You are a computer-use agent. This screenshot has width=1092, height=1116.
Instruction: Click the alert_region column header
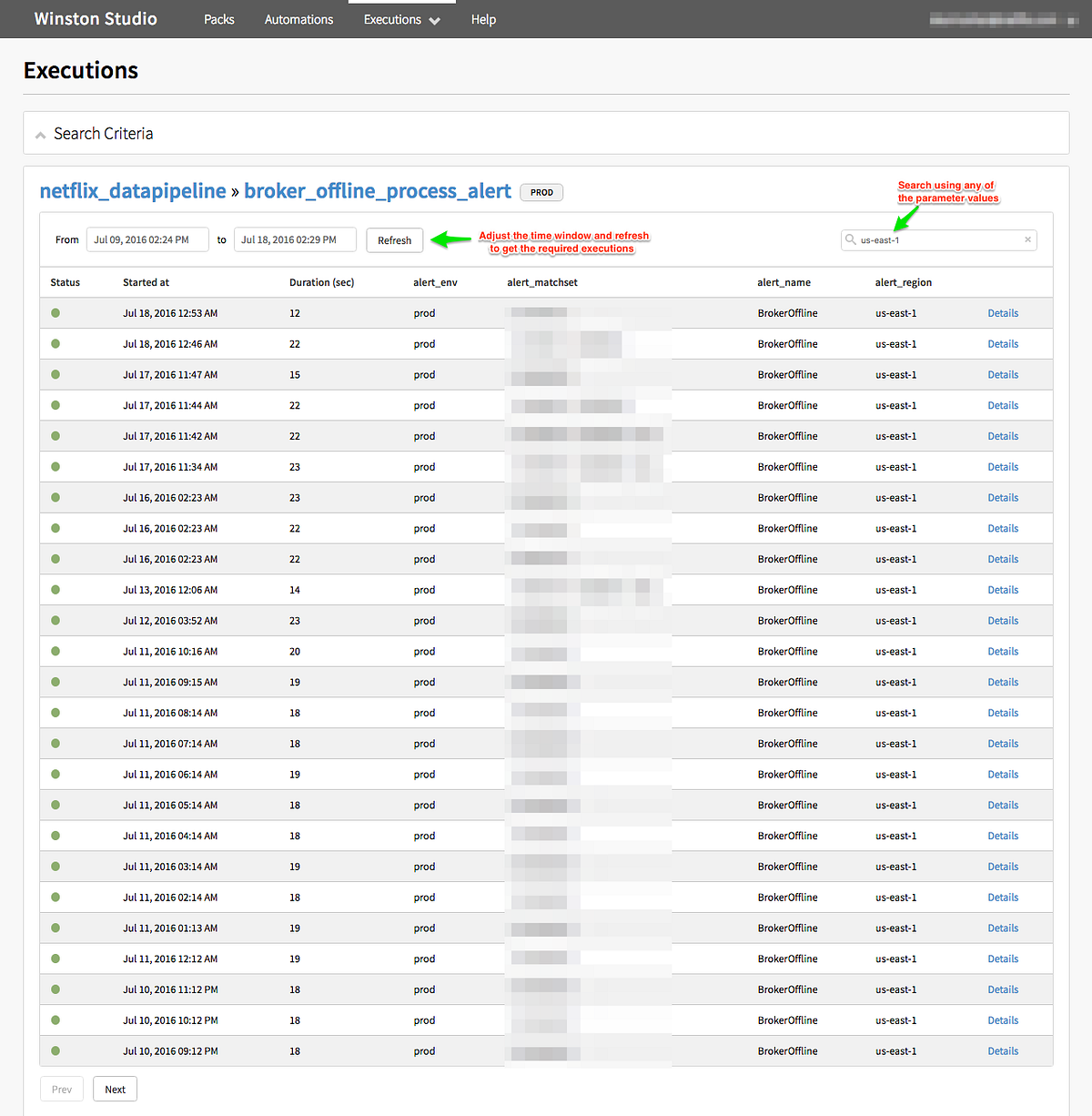coord(904,283)
